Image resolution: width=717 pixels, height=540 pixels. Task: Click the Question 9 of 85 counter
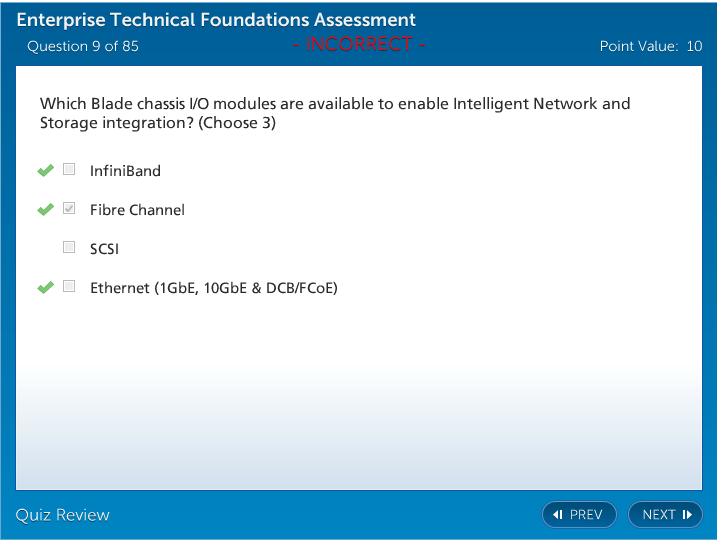tap(83, 46)
